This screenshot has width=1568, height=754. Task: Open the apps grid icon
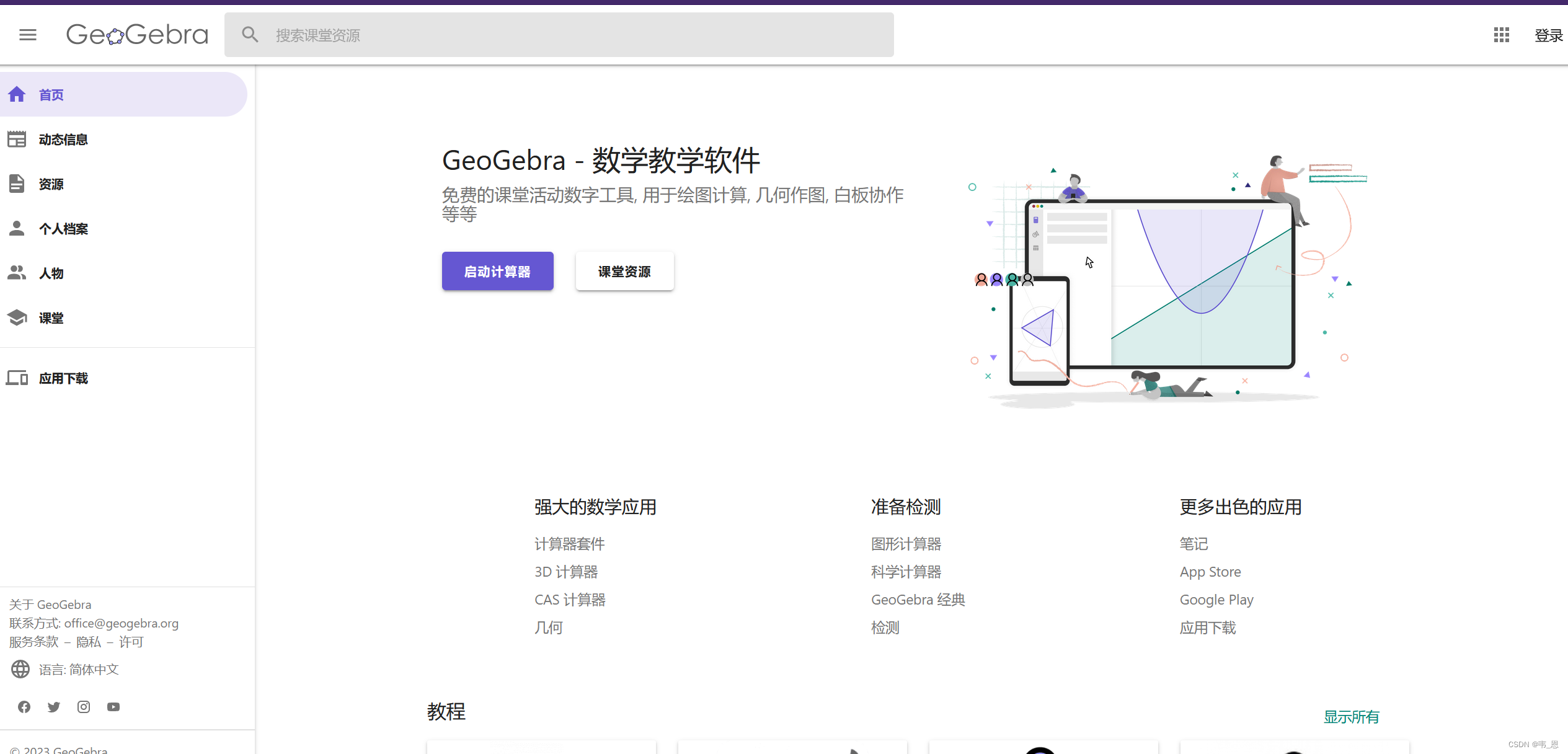(x=1501, y=35)
